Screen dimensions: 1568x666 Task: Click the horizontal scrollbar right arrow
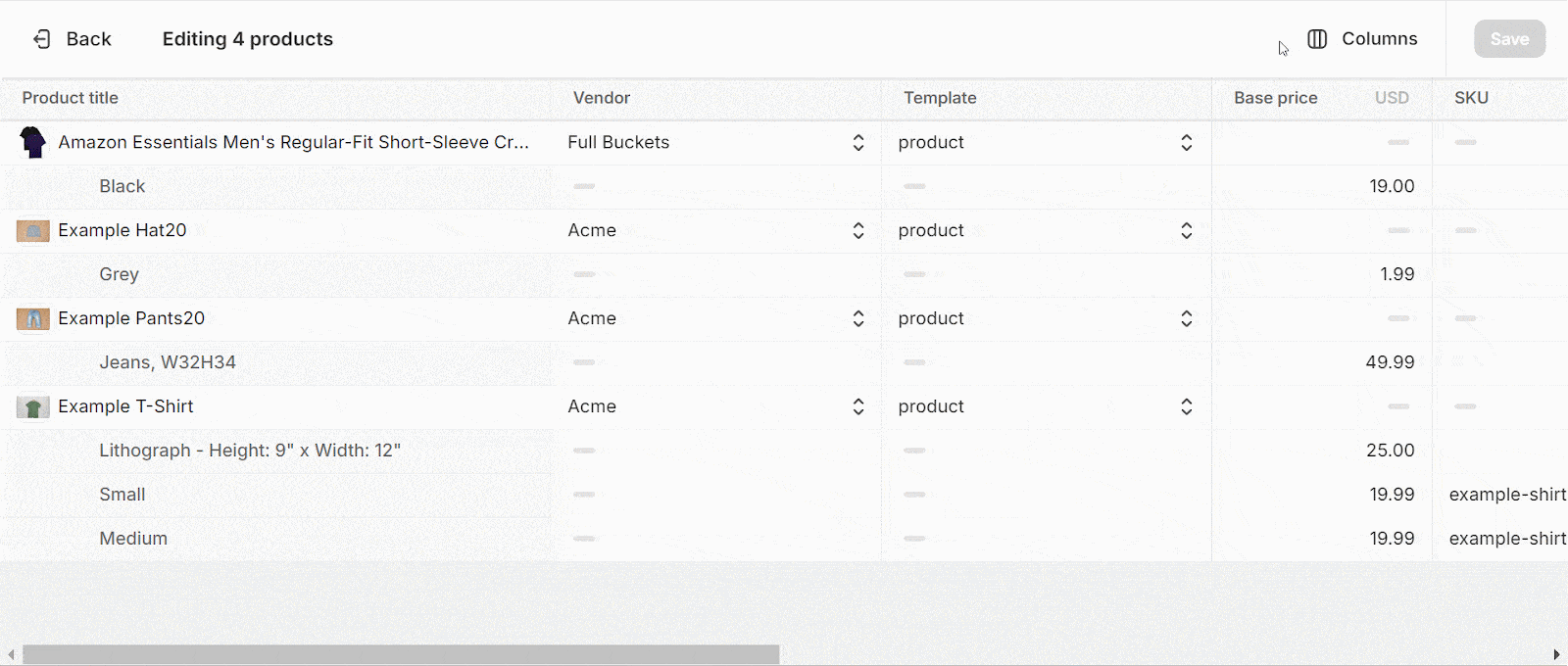pyautogui.click(x=1556, y=654)
